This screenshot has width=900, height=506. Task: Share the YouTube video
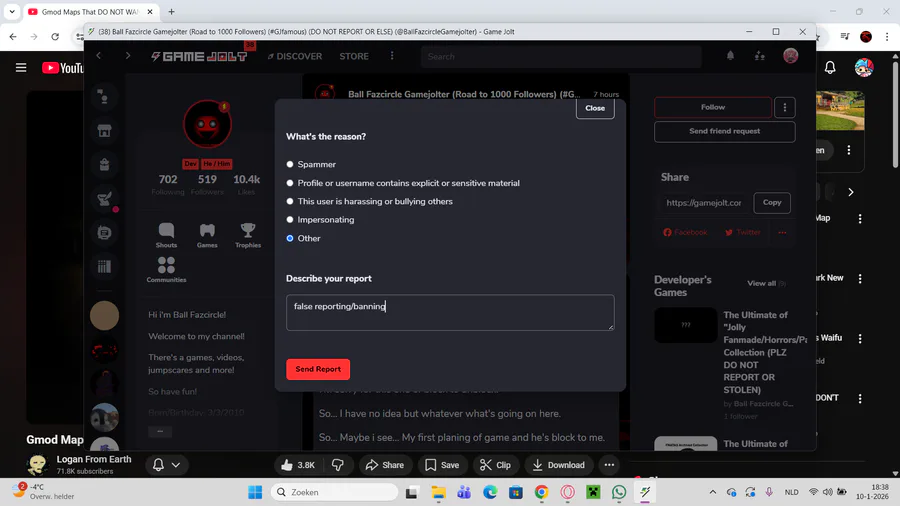pyautogui.click(x=385, y=465)
